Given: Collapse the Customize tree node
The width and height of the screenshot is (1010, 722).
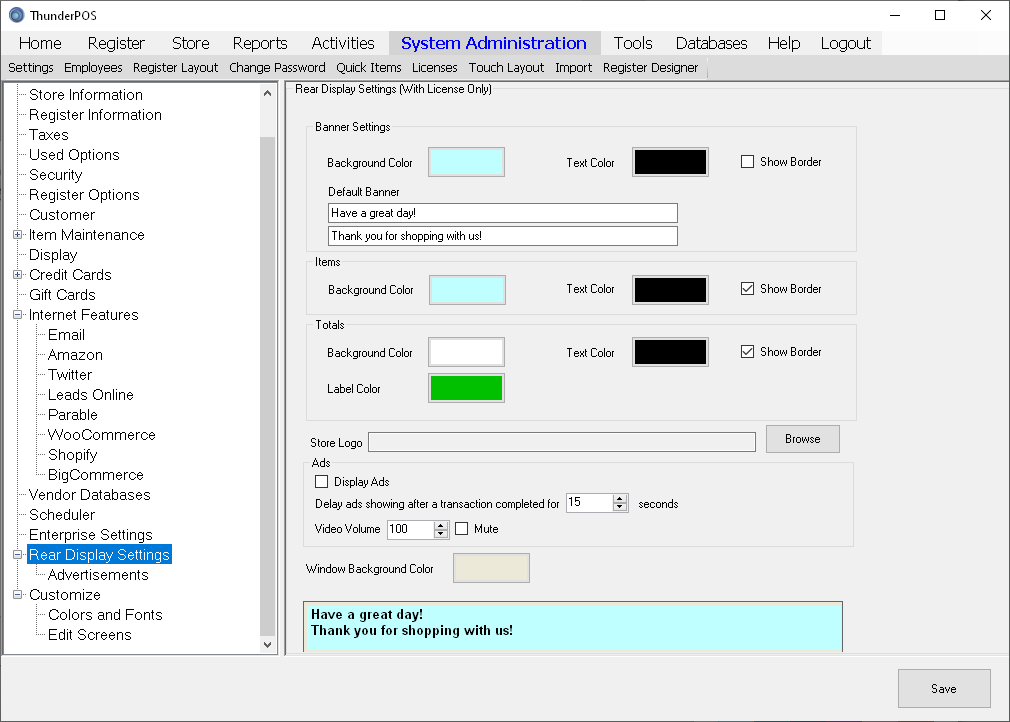Looking at the screenshot, I should (x=17, y=595).
